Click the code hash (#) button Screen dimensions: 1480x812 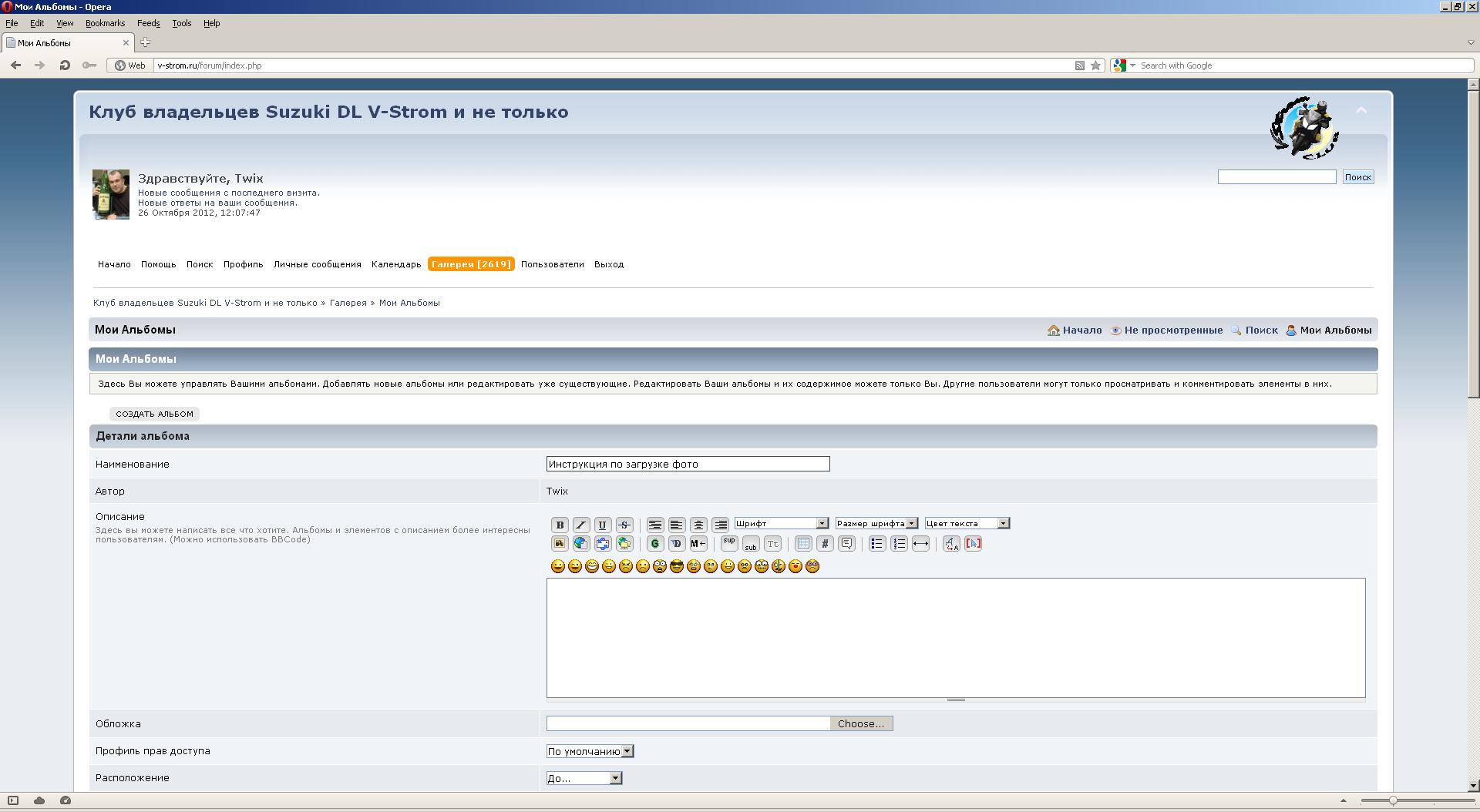click(825, 543)
